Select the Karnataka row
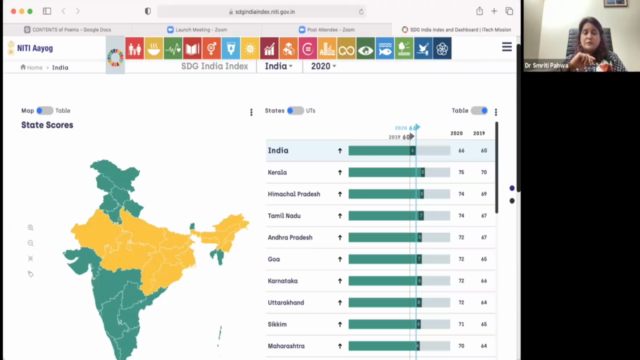Image resolution: width=640 pixels, height=360 pixels. (x=380, y=281)
